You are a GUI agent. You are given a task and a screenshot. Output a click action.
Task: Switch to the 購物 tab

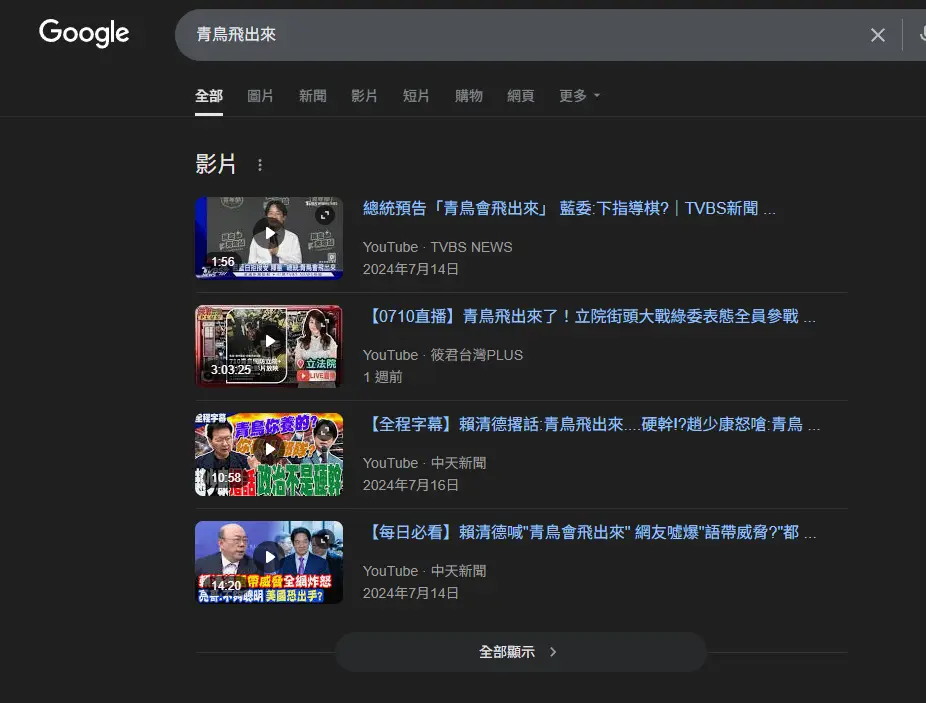pyautogui.click(x=469, y=96)
